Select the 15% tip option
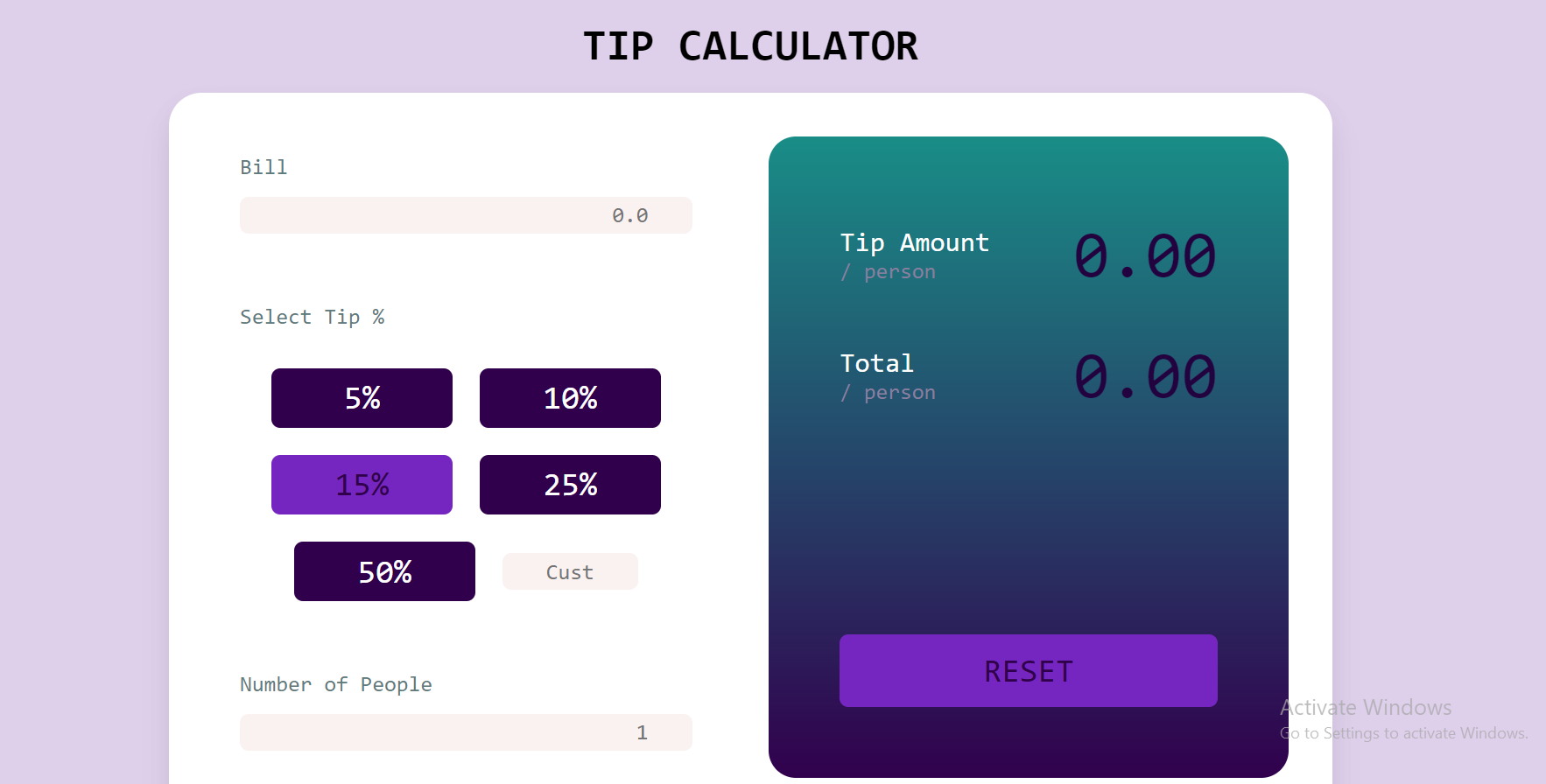 pos(362,484)
